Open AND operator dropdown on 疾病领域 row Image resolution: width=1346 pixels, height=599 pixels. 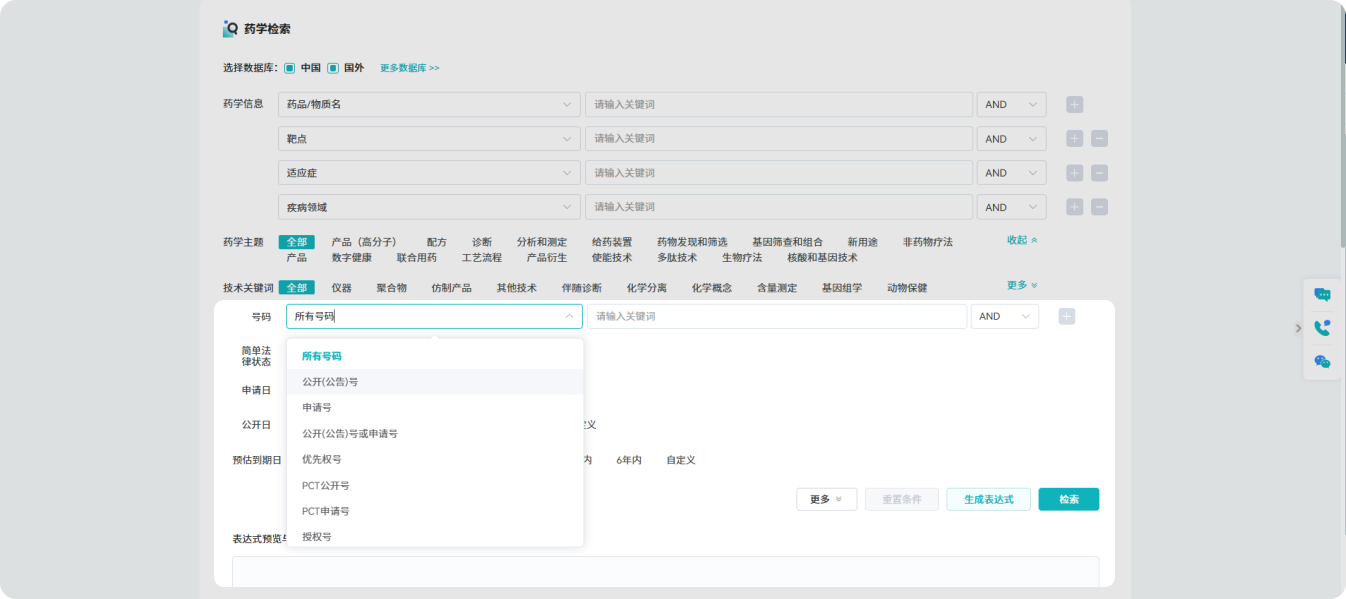1012,207
